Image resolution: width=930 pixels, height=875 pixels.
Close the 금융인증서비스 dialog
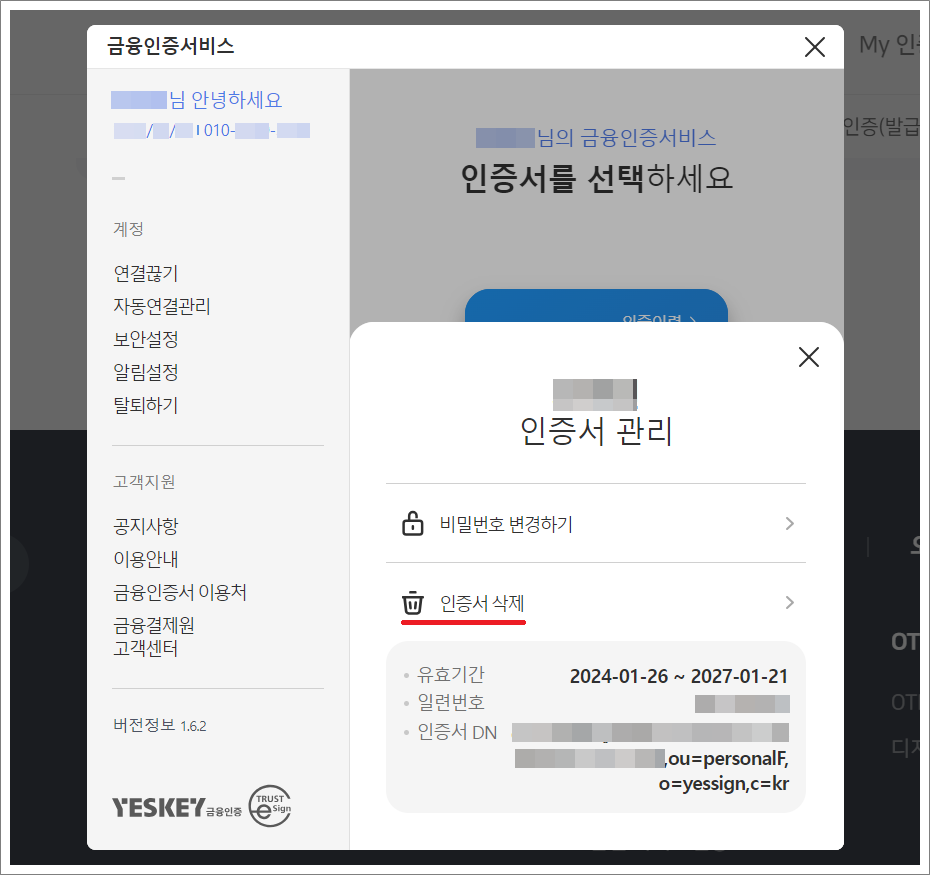pos(814,47)
